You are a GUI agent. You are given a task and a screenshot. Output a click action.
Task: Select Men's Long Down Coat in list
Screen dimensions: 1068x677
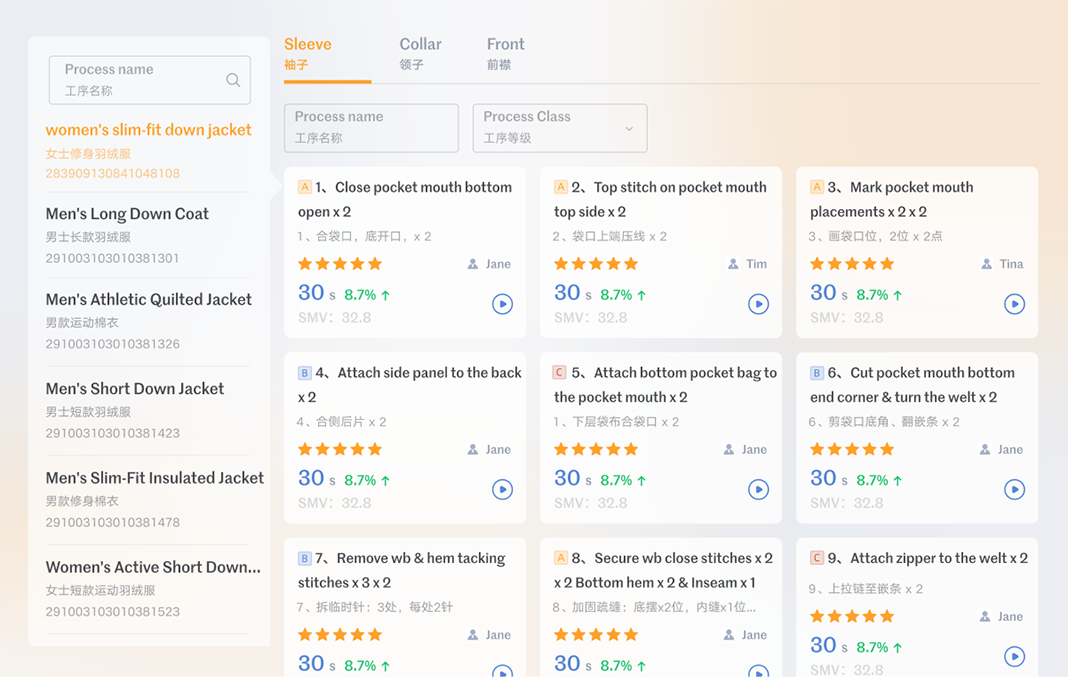coord(127,214)
